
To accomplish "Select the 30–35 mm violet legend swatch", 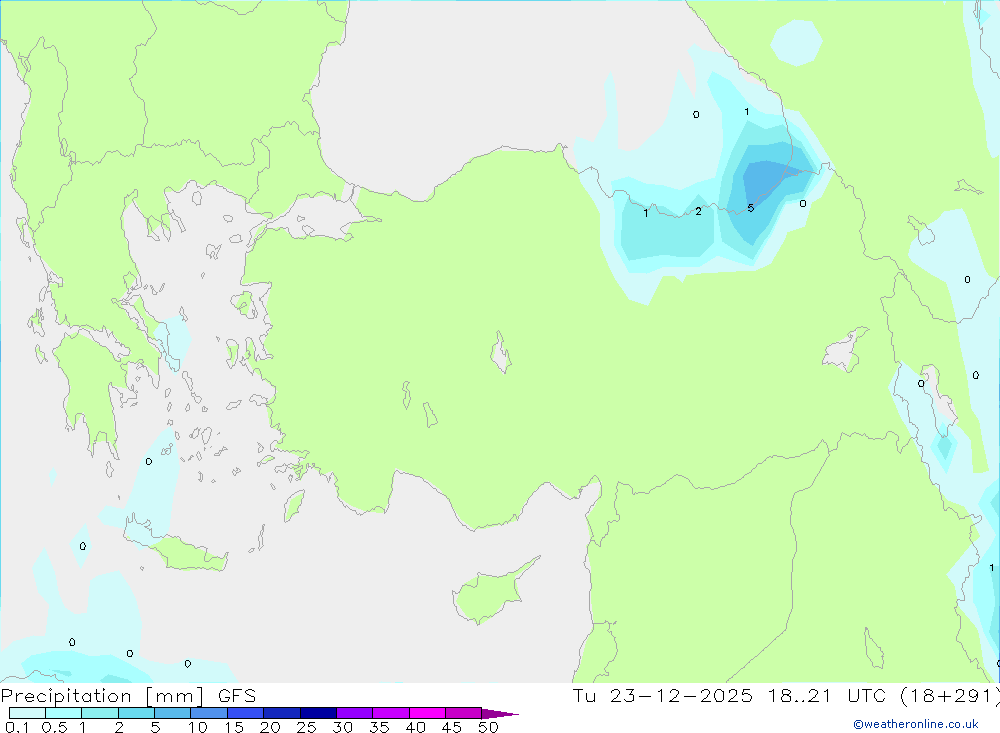I will point(355,713).
